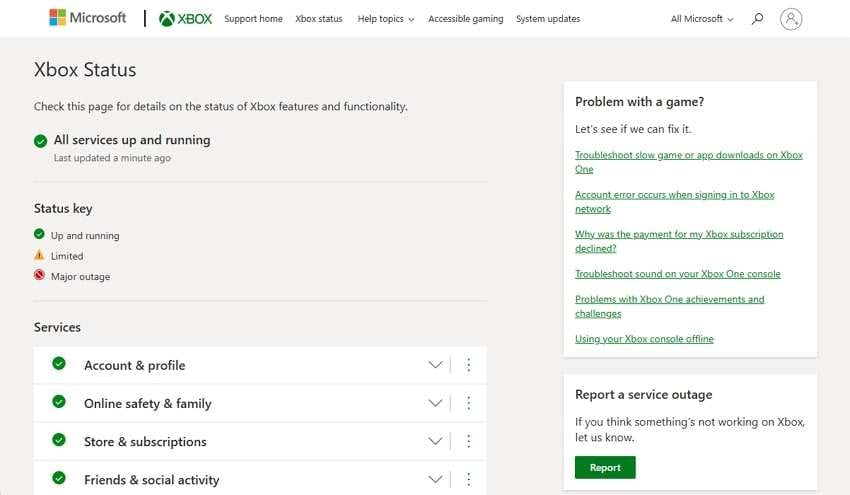This screenshot has height=495, width=850.
Task: Expand the Store & subscriptions service
Action: 435,441
